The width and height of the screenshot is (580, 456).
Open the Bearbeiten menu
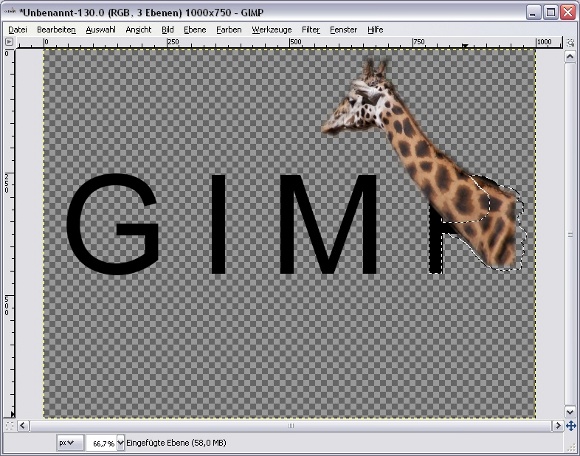pos(56,30)
